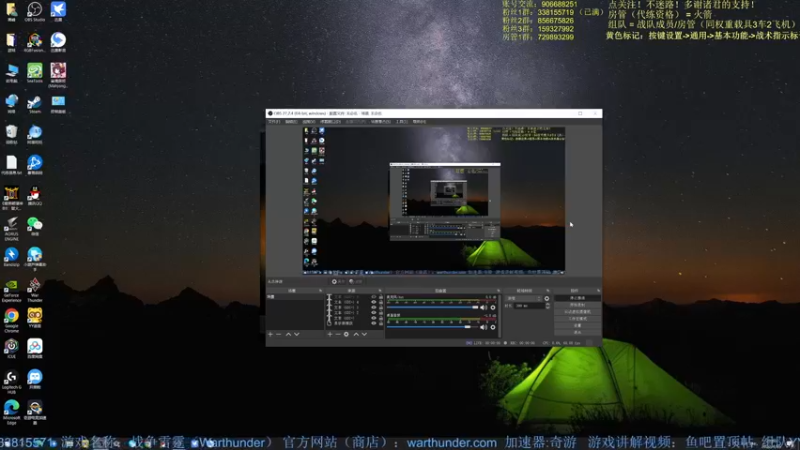Toggle visibility of 文本 (GDI+) 2 source
Image resolution: width=800 pixels, height=450 pixels.
(x=373, y=313)
